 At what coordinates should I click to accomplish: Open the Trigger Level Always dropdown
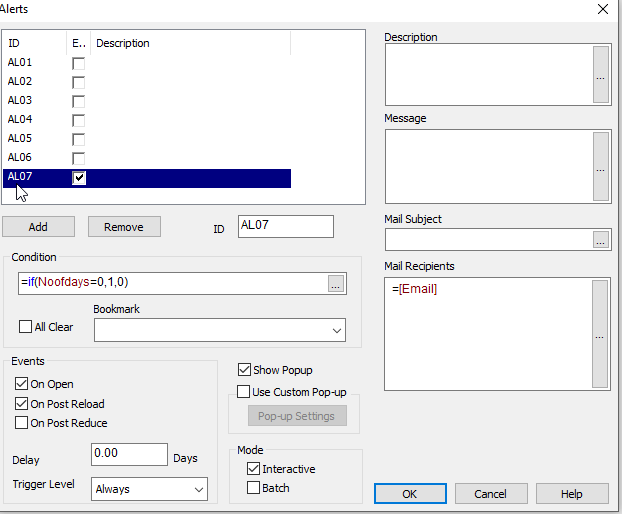149,489
